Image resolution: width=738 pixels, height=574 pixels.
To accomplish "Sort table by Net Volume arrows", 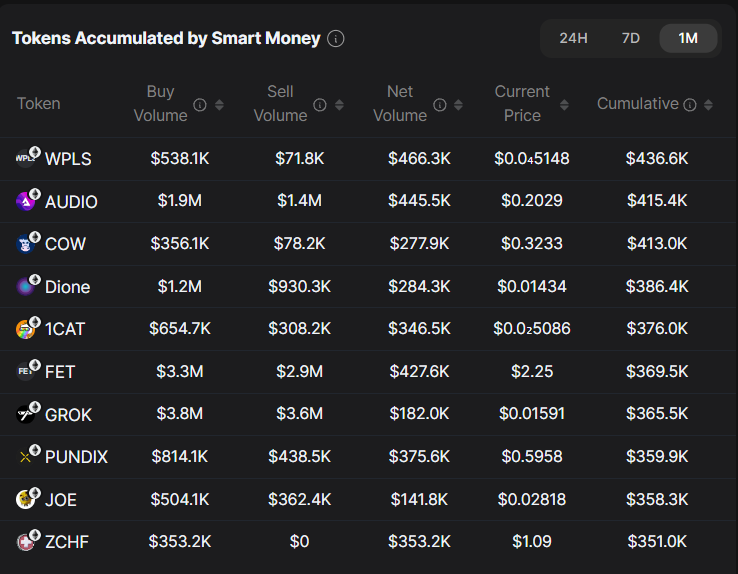I will coord(458,104).
